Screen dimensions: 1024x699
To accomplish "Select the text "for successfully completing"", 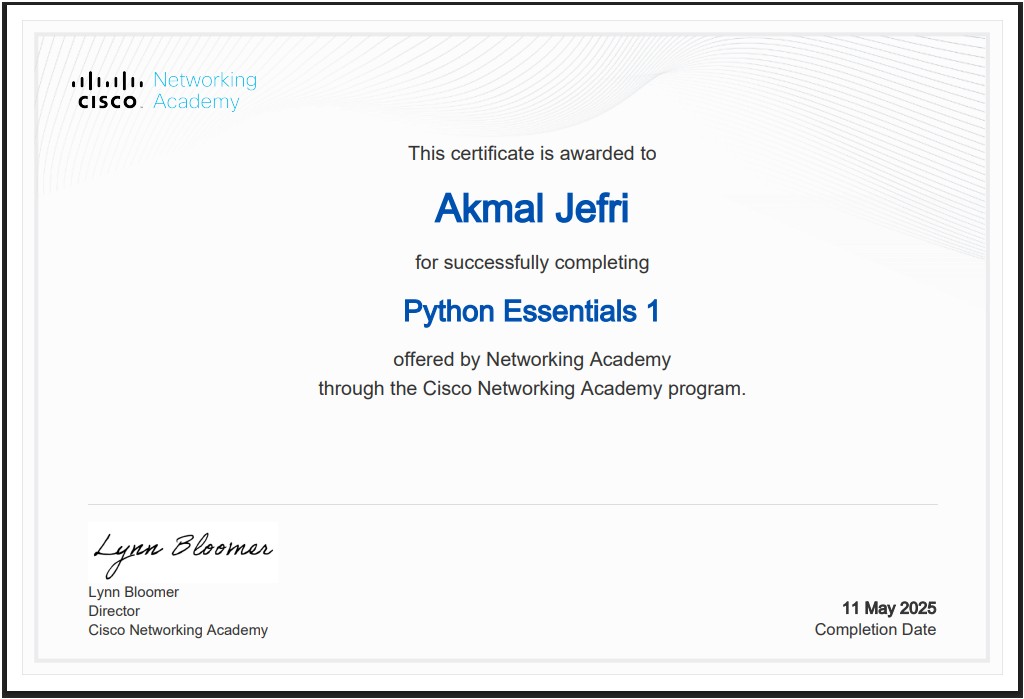I will click(x=532, y=263).
